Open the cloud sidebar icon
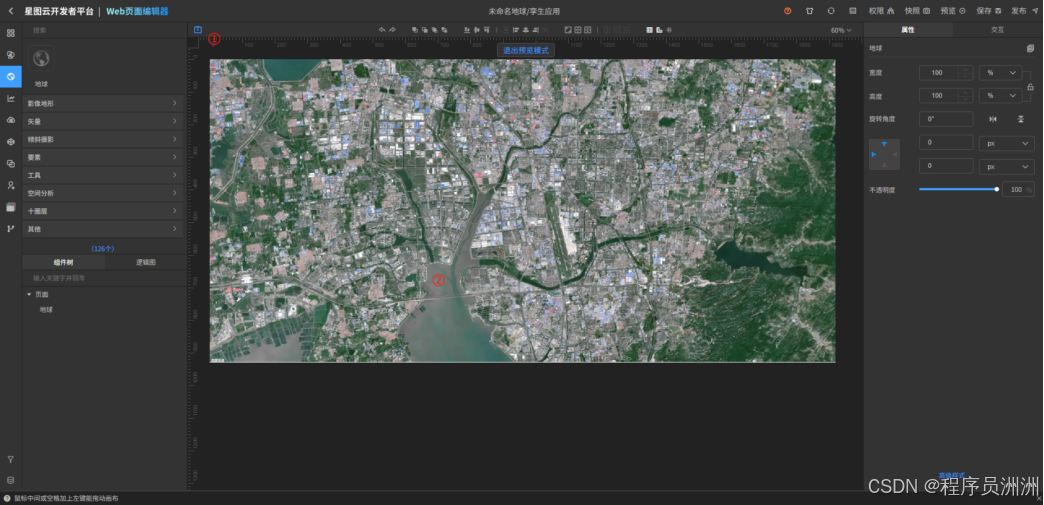Image resolution: width=1044 pixels, height=505 pixels. 11,120
